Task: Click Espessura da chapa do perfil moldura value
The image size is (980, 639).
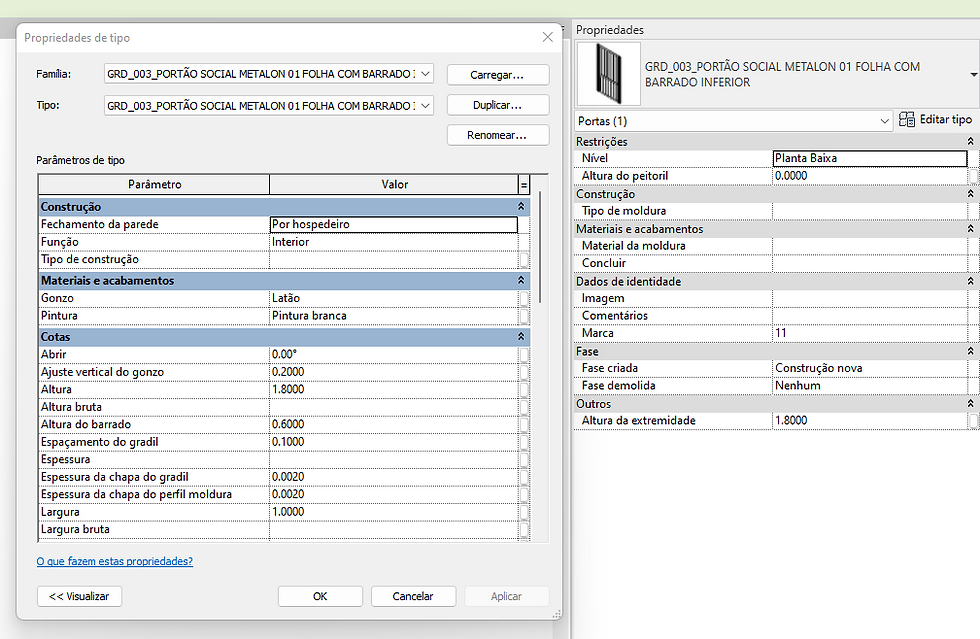Action: (x=394, y=495)
